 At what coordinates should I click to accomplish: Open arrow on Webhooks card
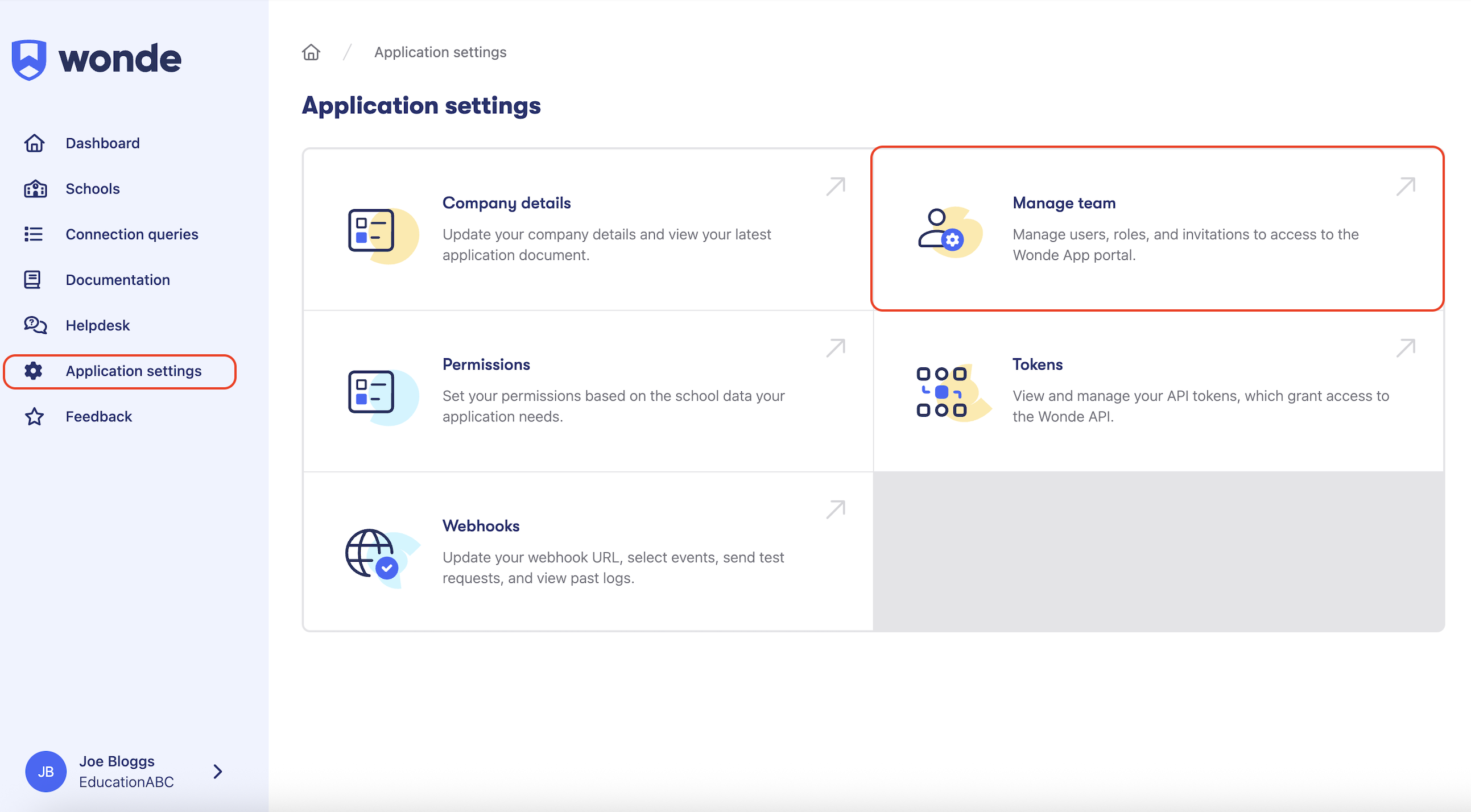coord(836,509)
